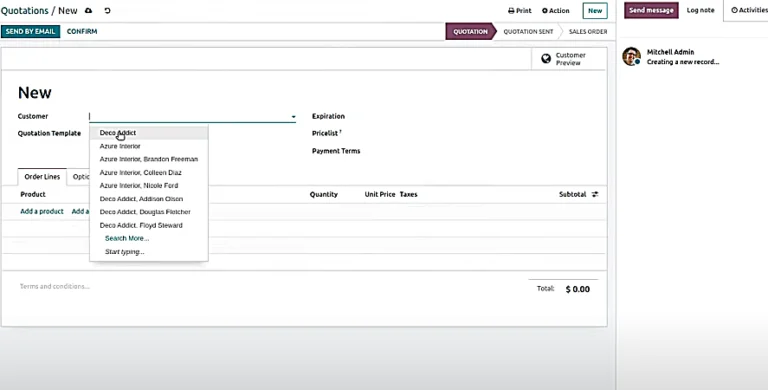The width and height of the screenshot is (768, 390).
Task: Open the Action menu
Action: click(x=555, y=10)
